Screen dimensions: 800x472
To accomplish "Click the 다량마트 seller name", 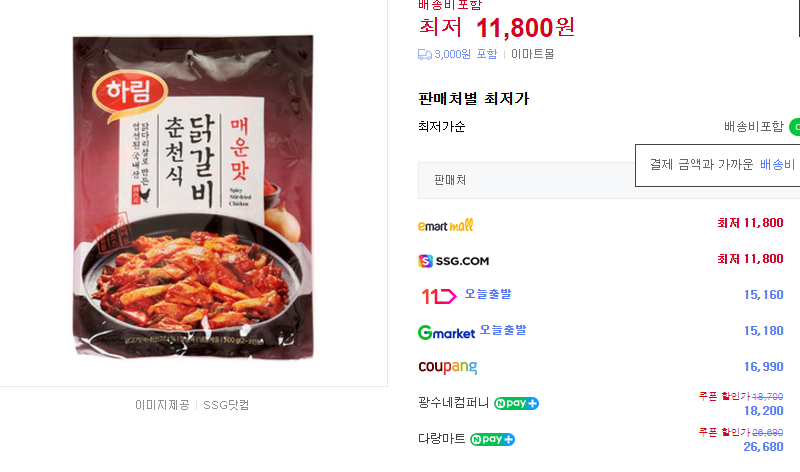I will pos(441,439).
